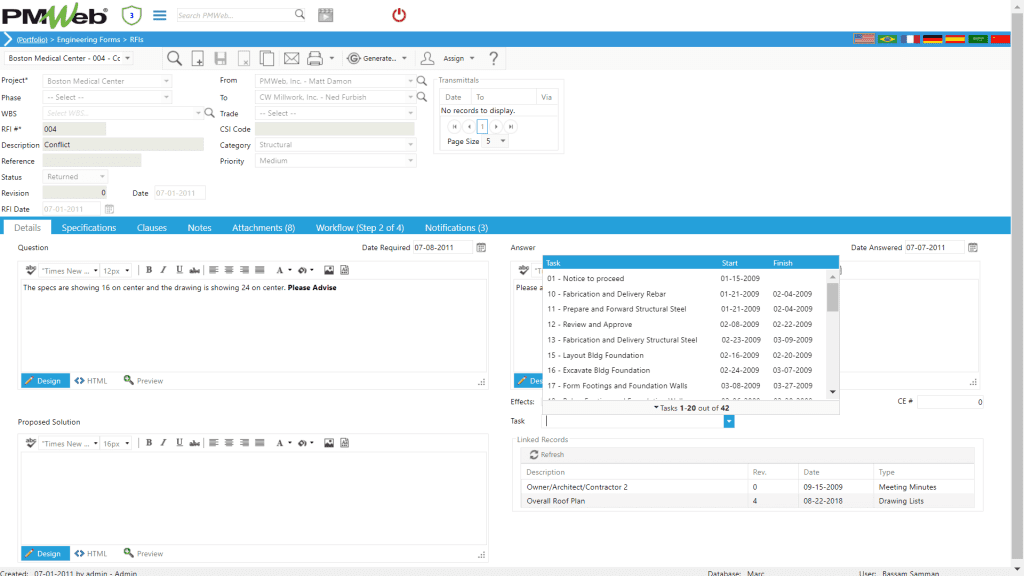Open the Date Required calendar picker
The image size is (1024, 576).
[481, 248]
